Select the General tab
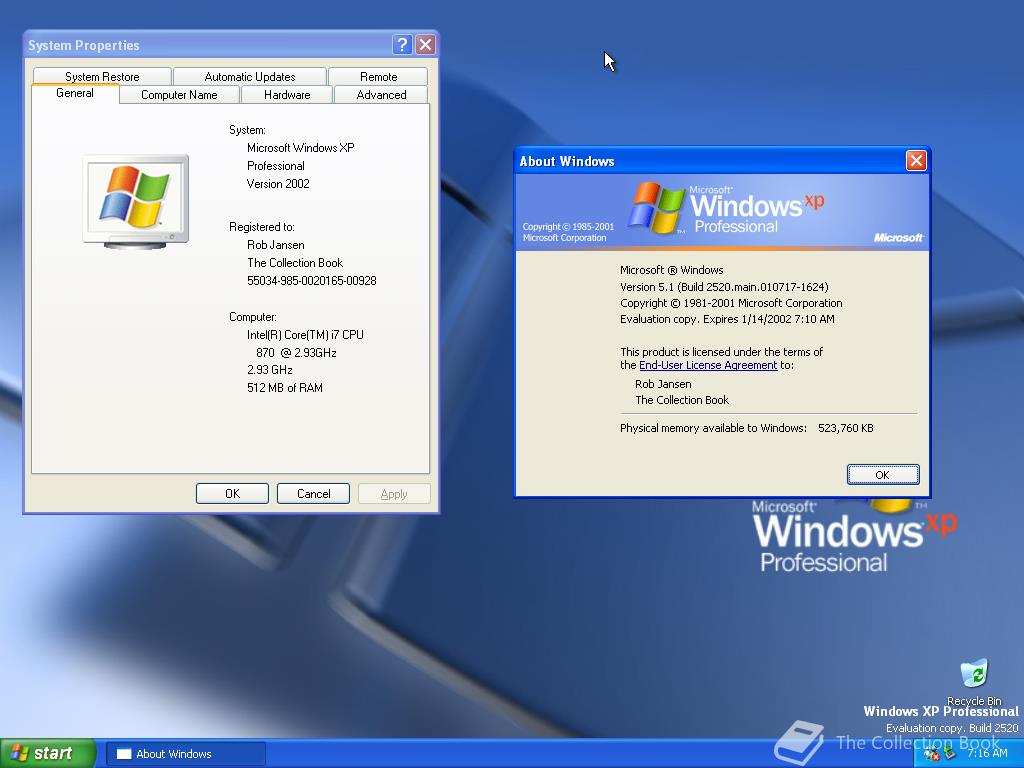The image size is (1024, 768). (75, 93)
